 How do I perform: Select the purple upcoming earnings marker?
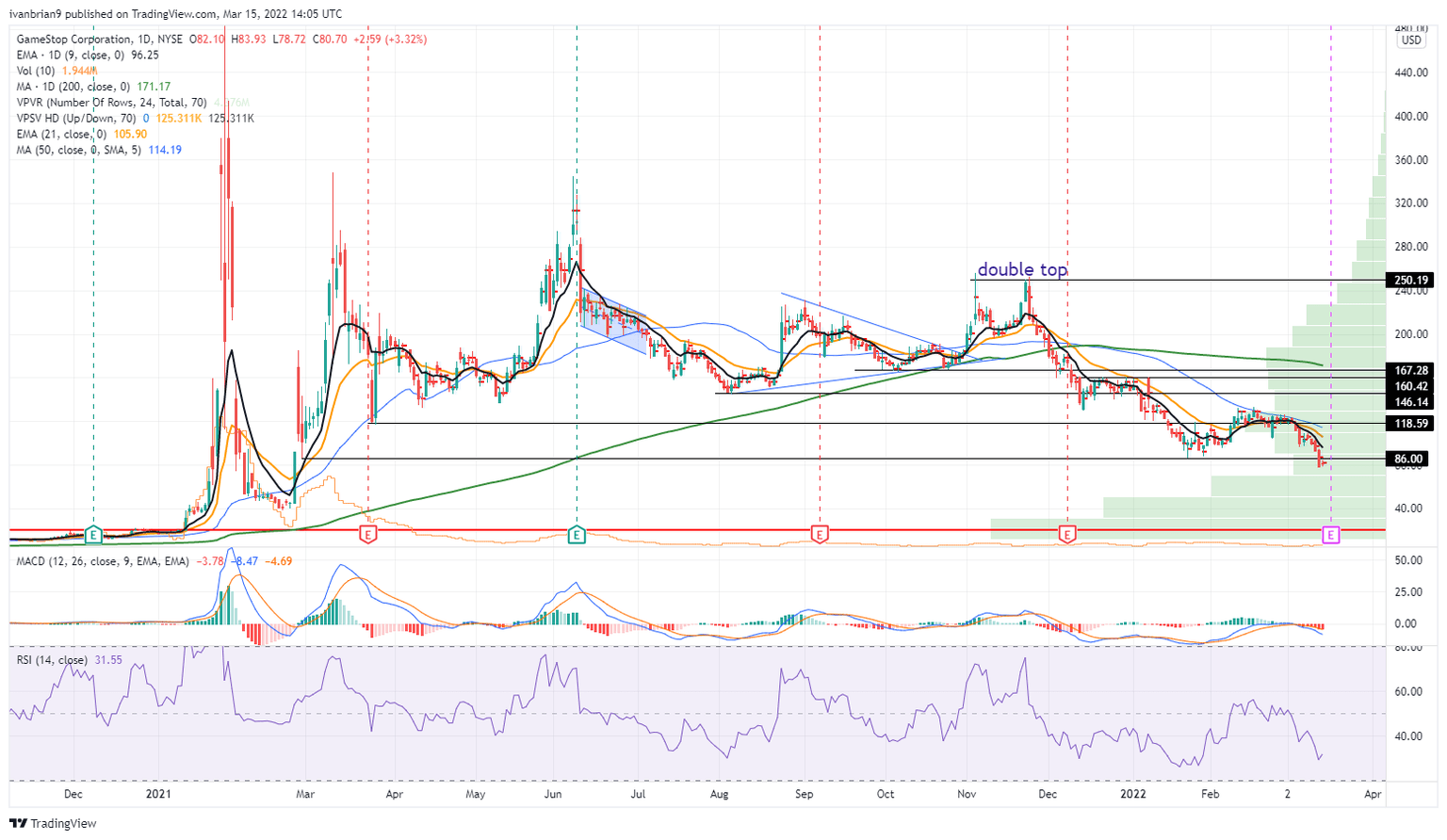tap(1330, 535)
